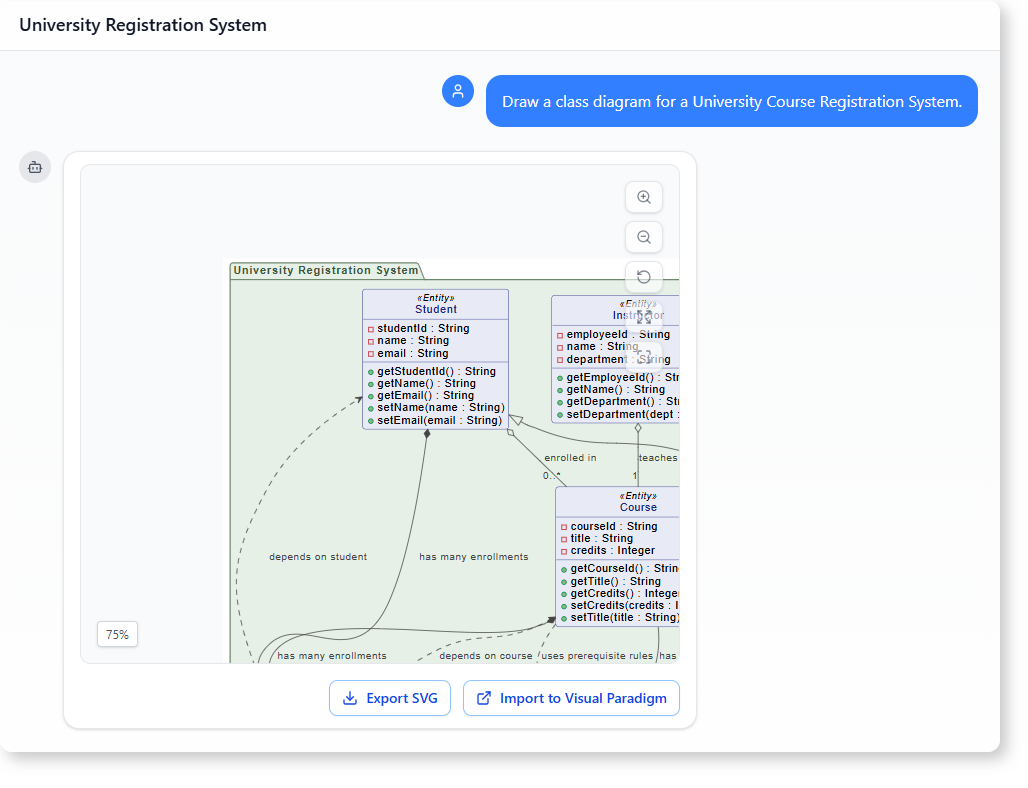Viewport: 1028px width, 788px height.
Task: Click the corner-brackets fullscreen icon
Action: [x=644, y=355]
